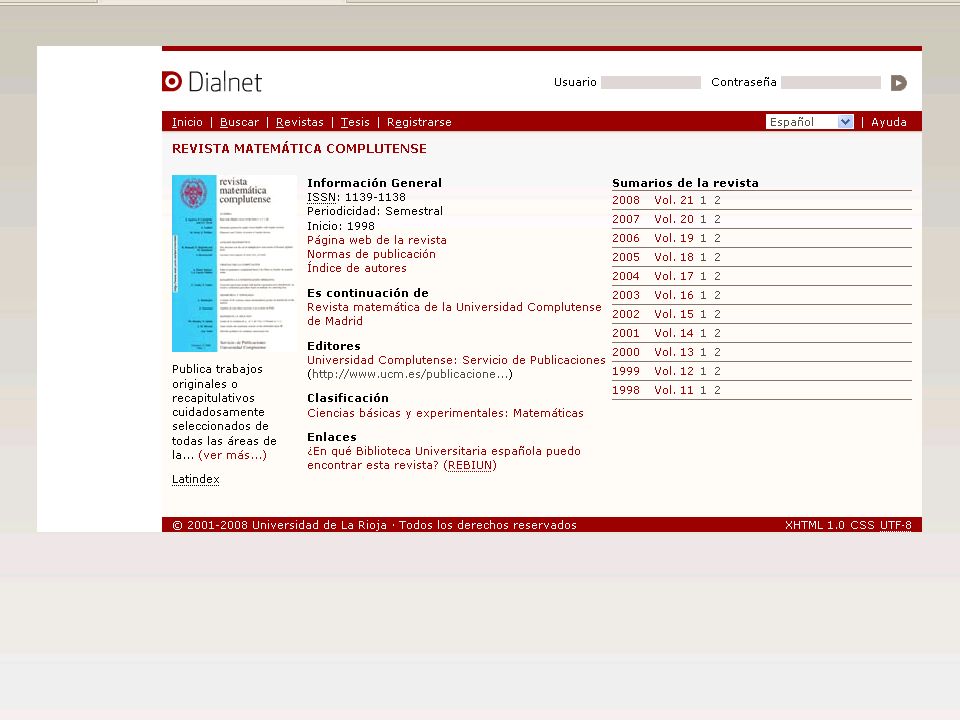
Task: Open the 2001 year summary link
Action: [x=626, y=333]
